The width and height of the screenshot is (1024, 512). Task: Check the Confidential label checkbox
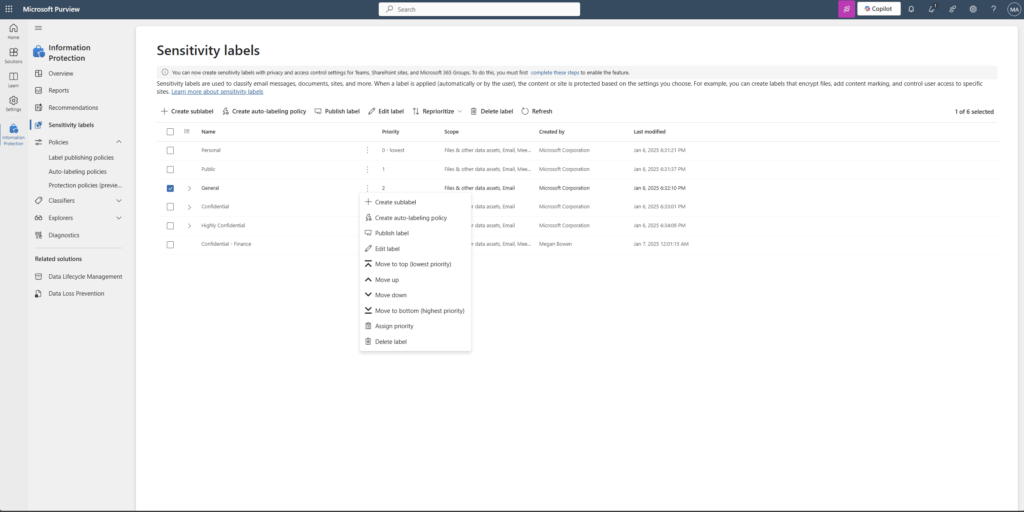[x=170, y=207]
